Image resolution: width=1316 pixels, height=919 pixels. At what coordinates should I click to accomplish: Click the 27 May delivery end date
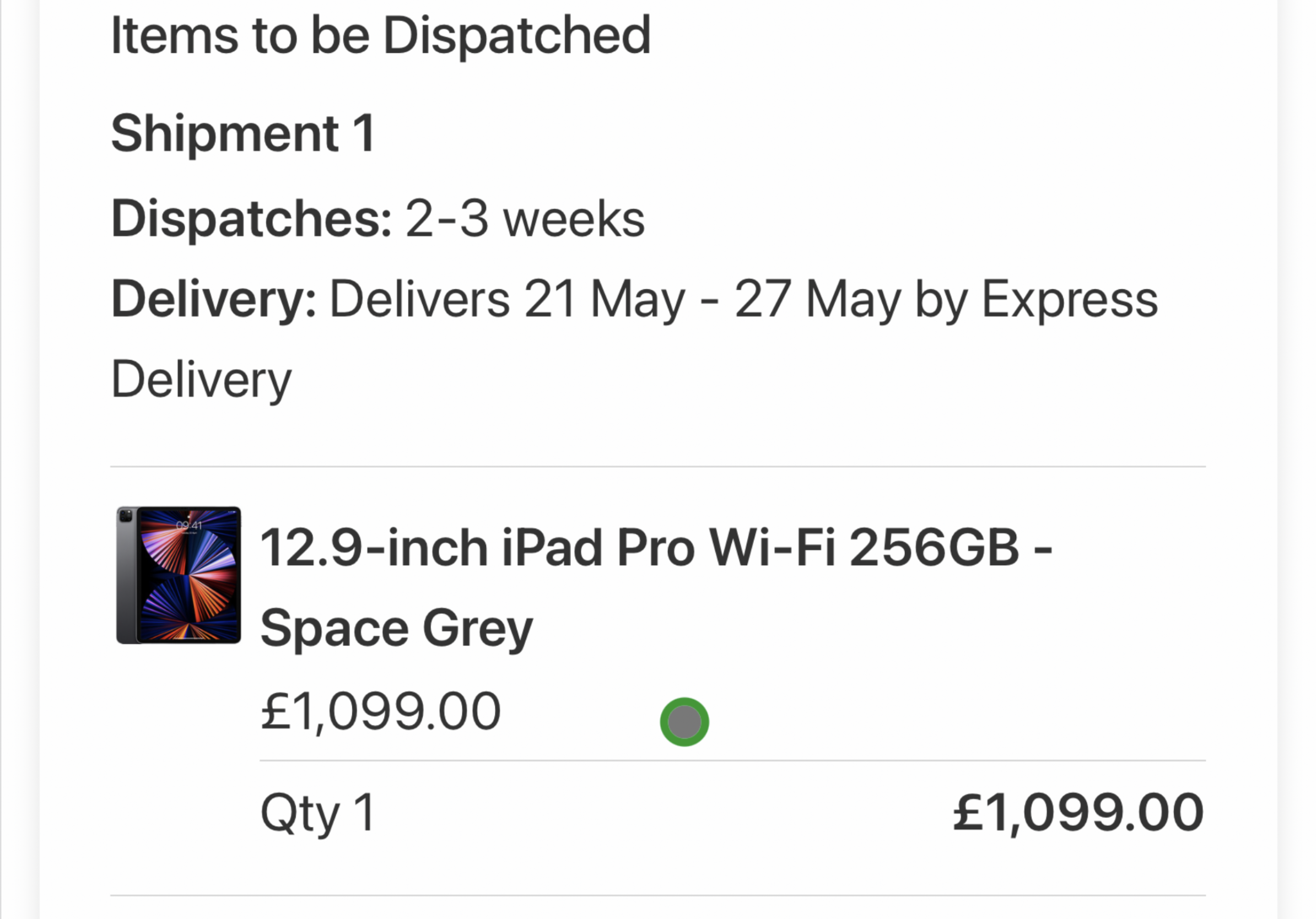pos(818,299)
